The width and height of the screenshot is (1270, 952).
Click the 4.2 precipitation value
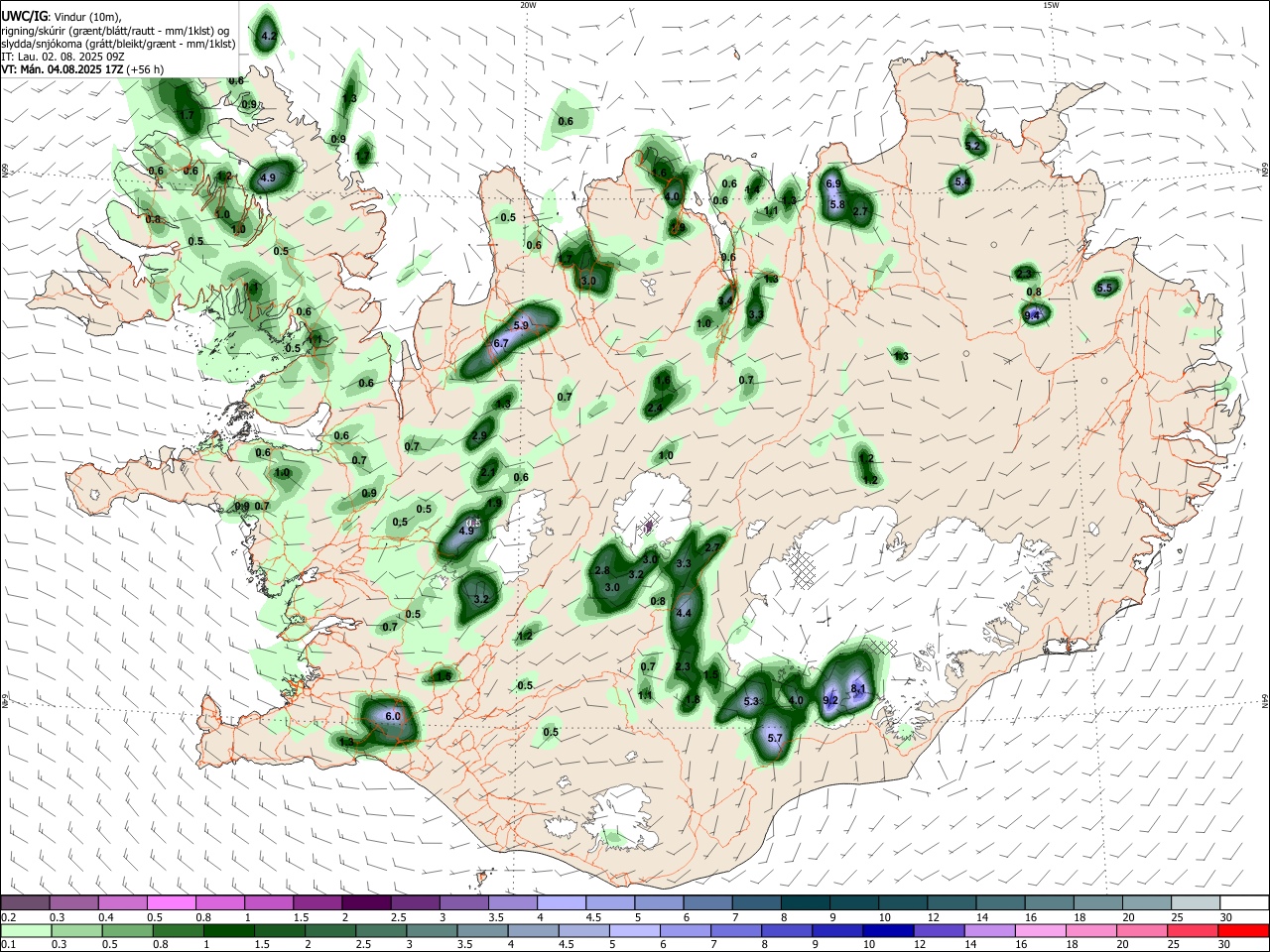click(x=268, y=37)
